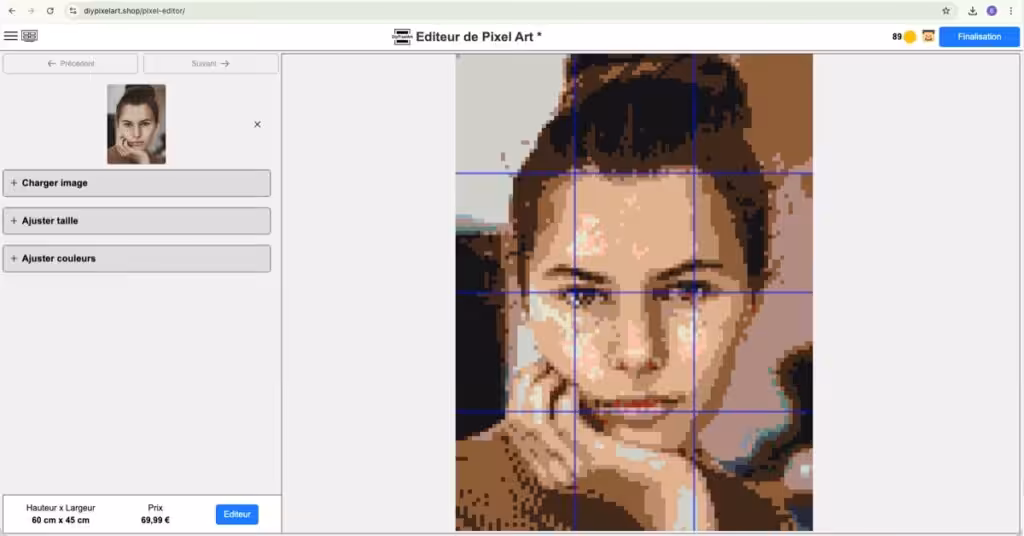The image size is (1024, 536).
Task: Open the hamburger menu
Action: coord(10,36)
